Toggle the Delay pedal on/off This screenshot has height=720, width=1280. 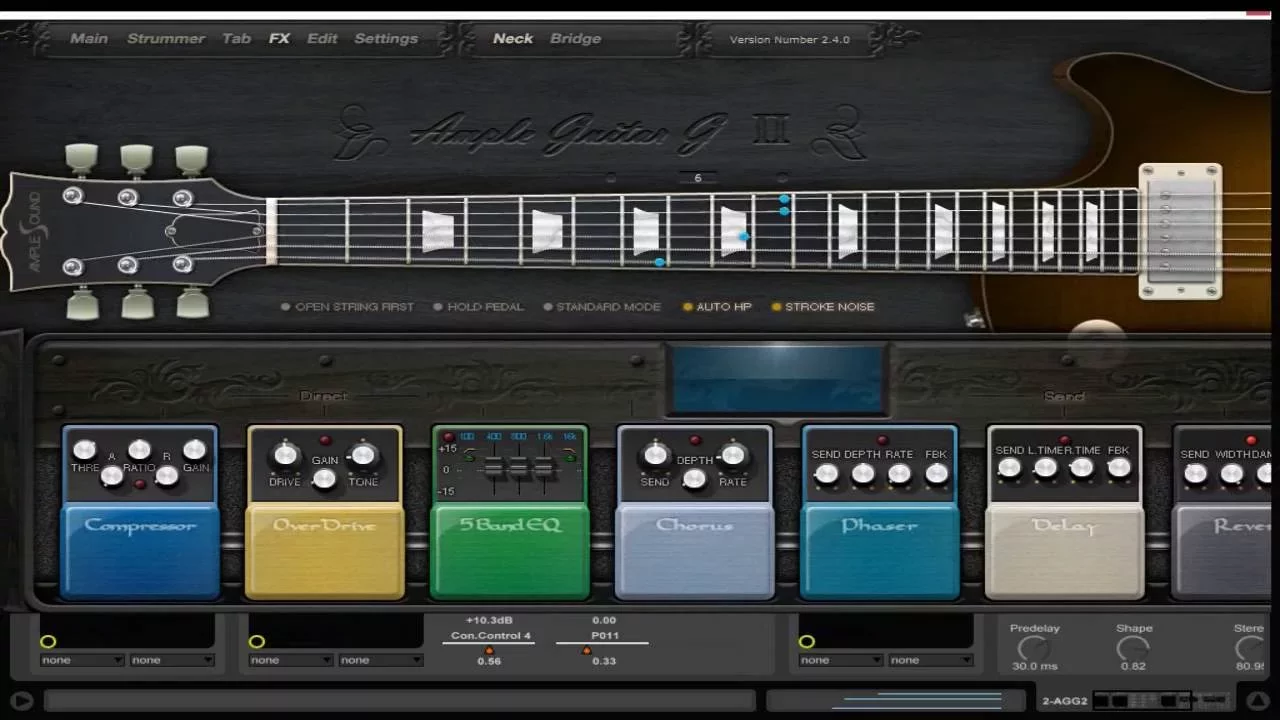point(1065,552)
